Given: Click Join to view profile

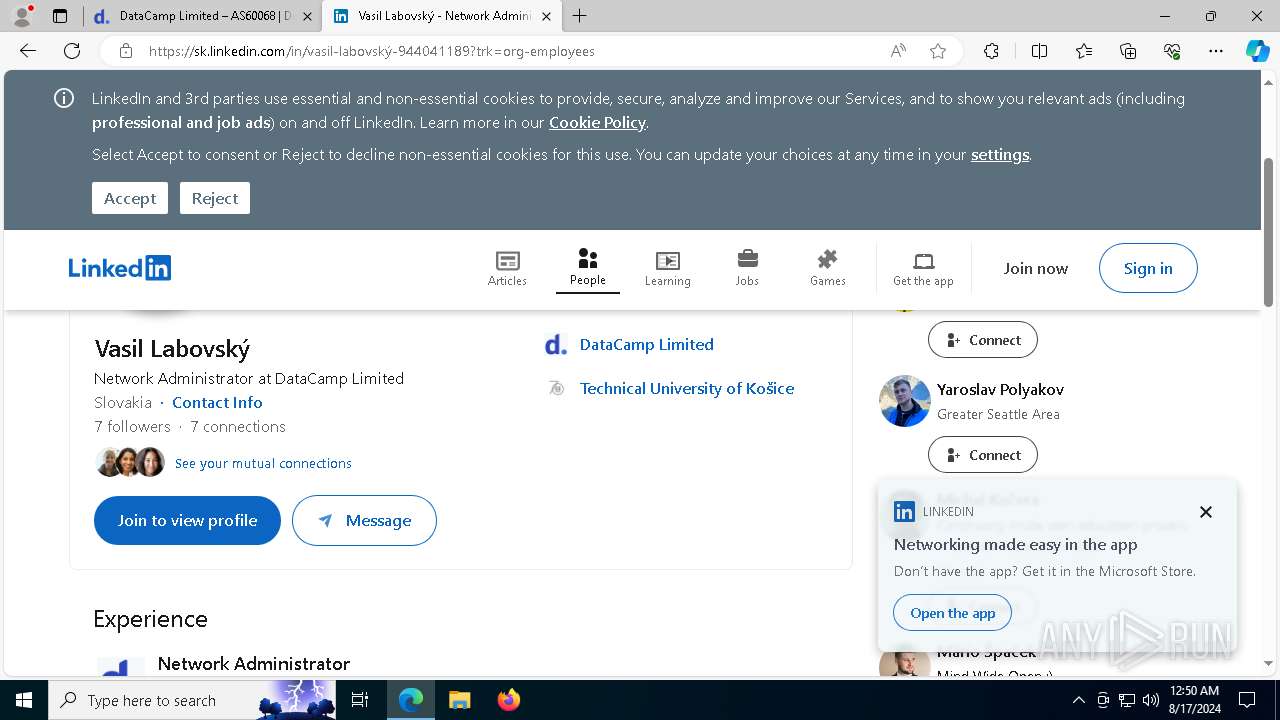Looking at the screenshot, I should 187,520.
